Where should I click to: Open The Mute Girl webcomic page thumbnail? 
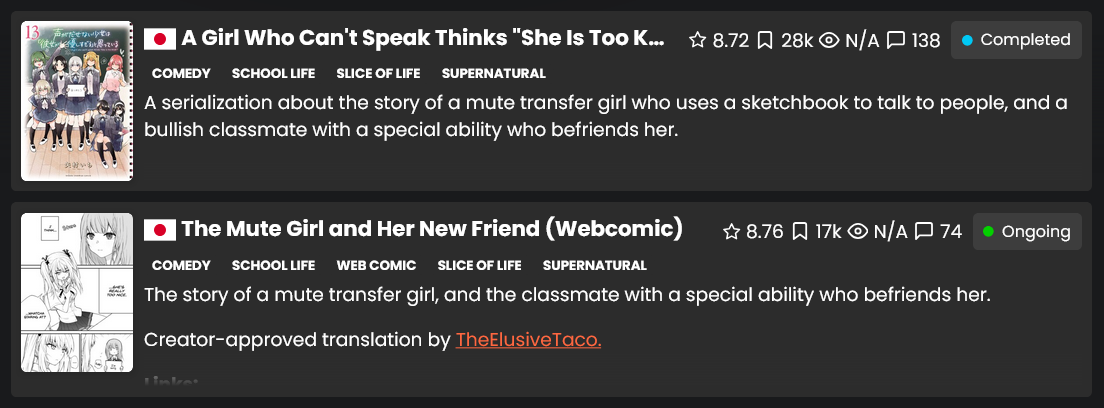coord(77,292)
